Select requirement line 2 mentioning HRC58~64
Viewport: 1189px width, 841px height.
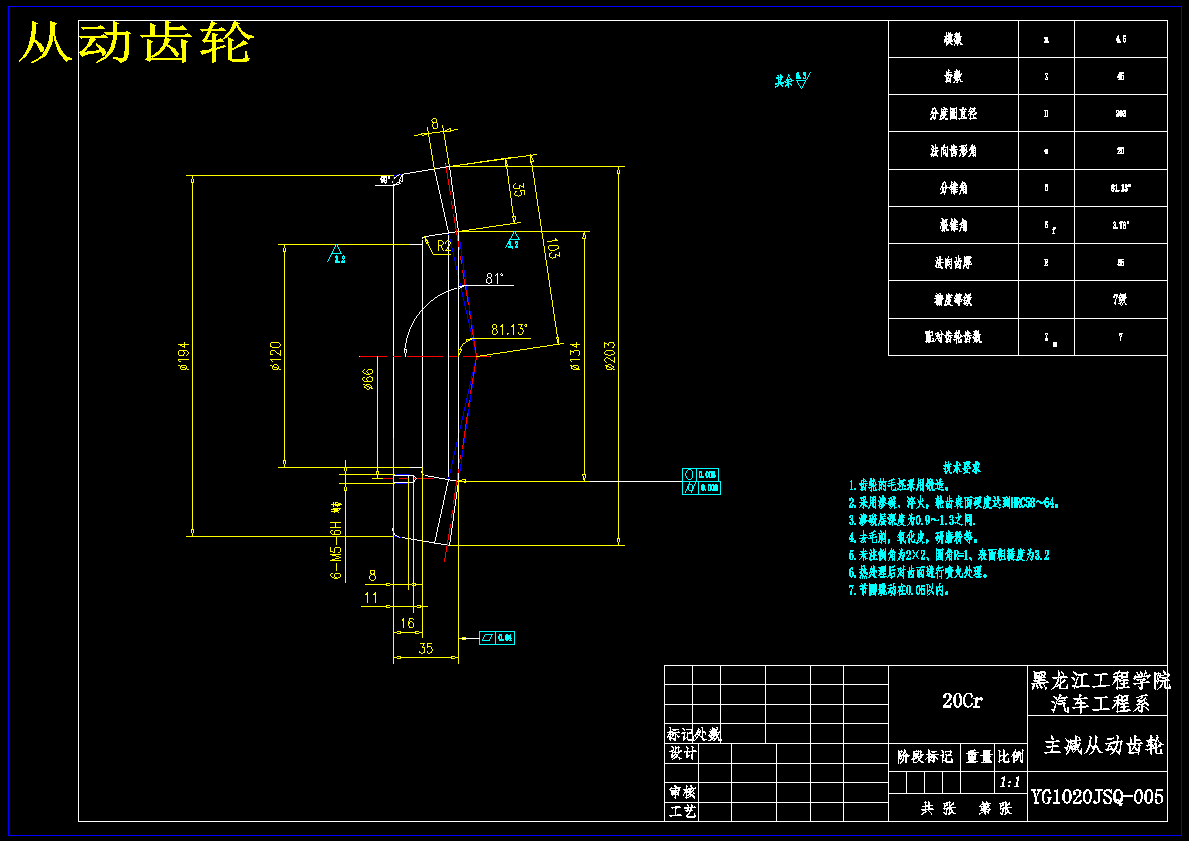point(953,503)
